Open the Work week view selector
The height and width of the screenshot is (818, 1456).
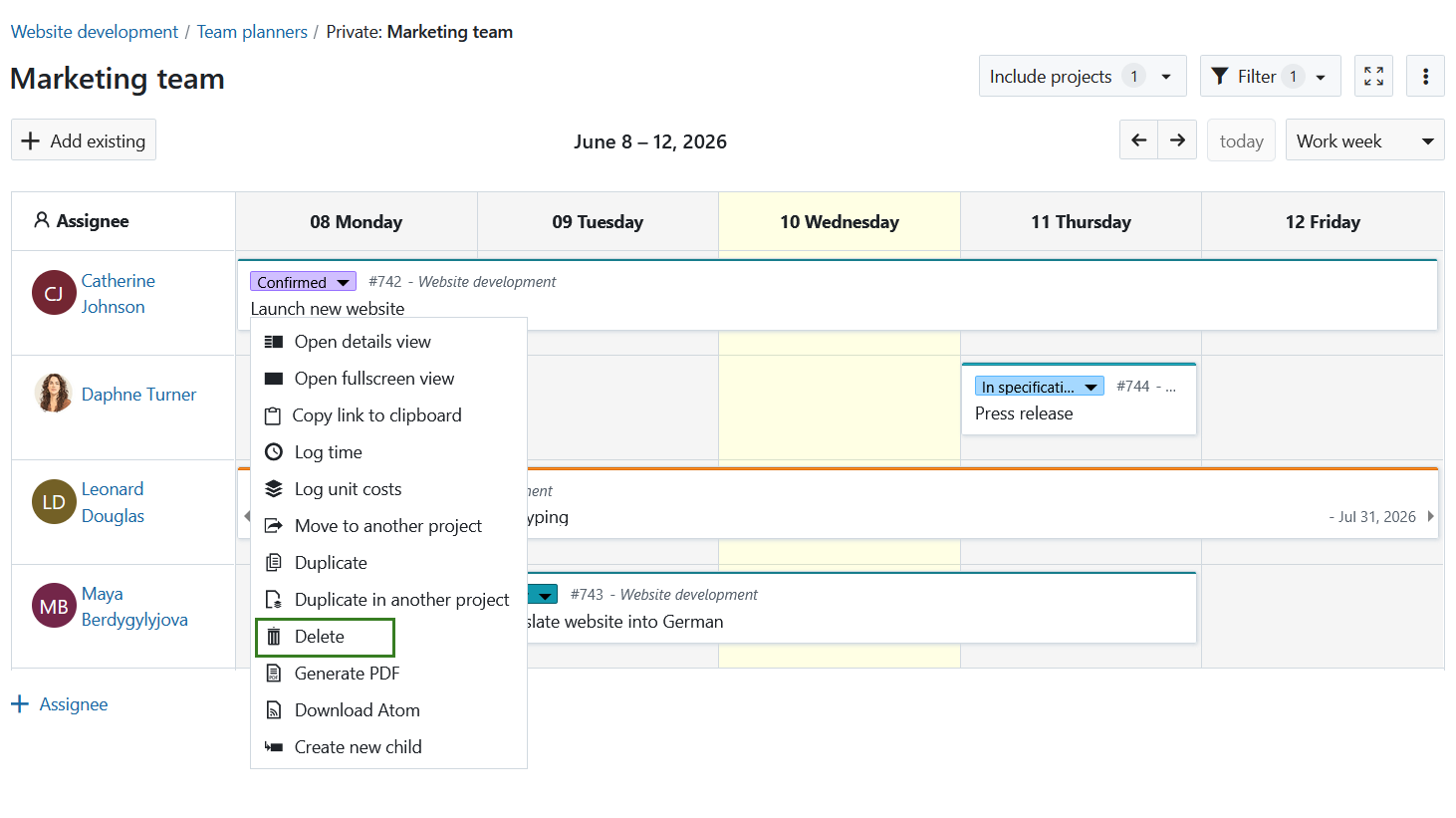coord(1364,140)
